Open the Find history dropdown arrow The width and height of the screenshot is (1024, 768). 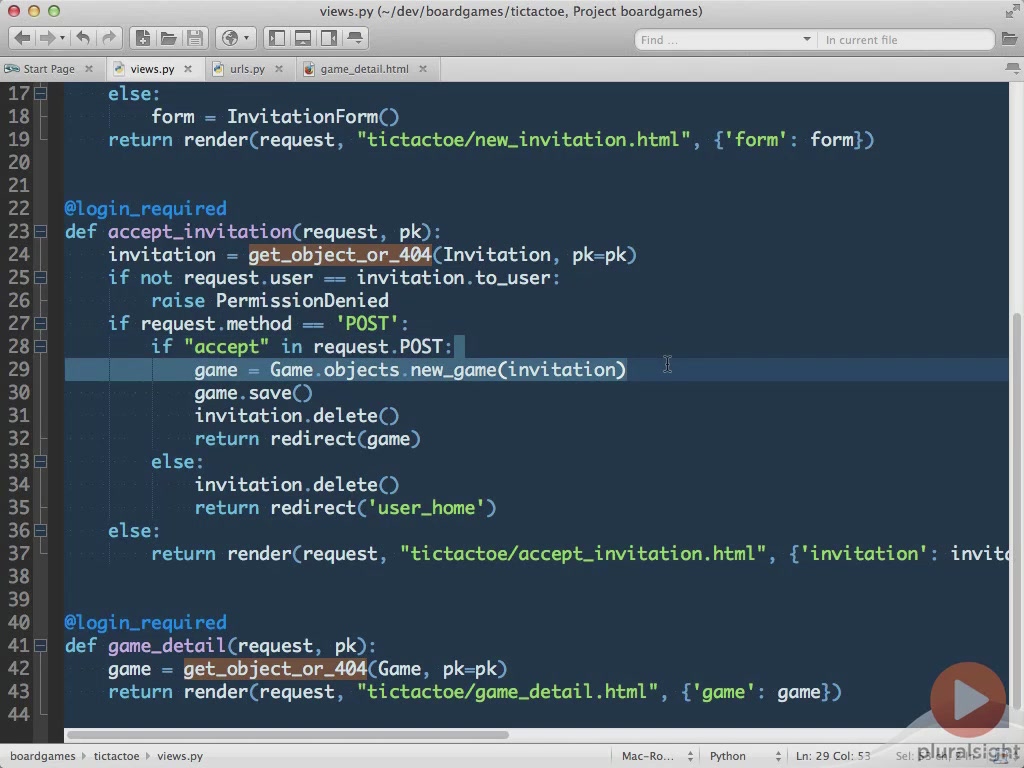[x=806, y=40]
